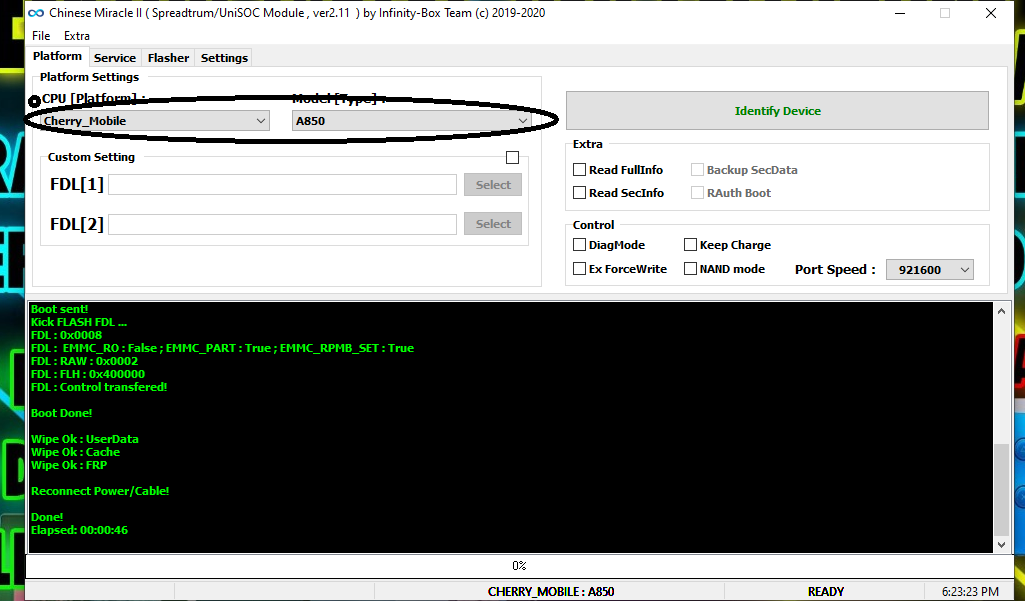
Task: Click 'FDL : Control transfered!' log line
Action: [99, 387]
